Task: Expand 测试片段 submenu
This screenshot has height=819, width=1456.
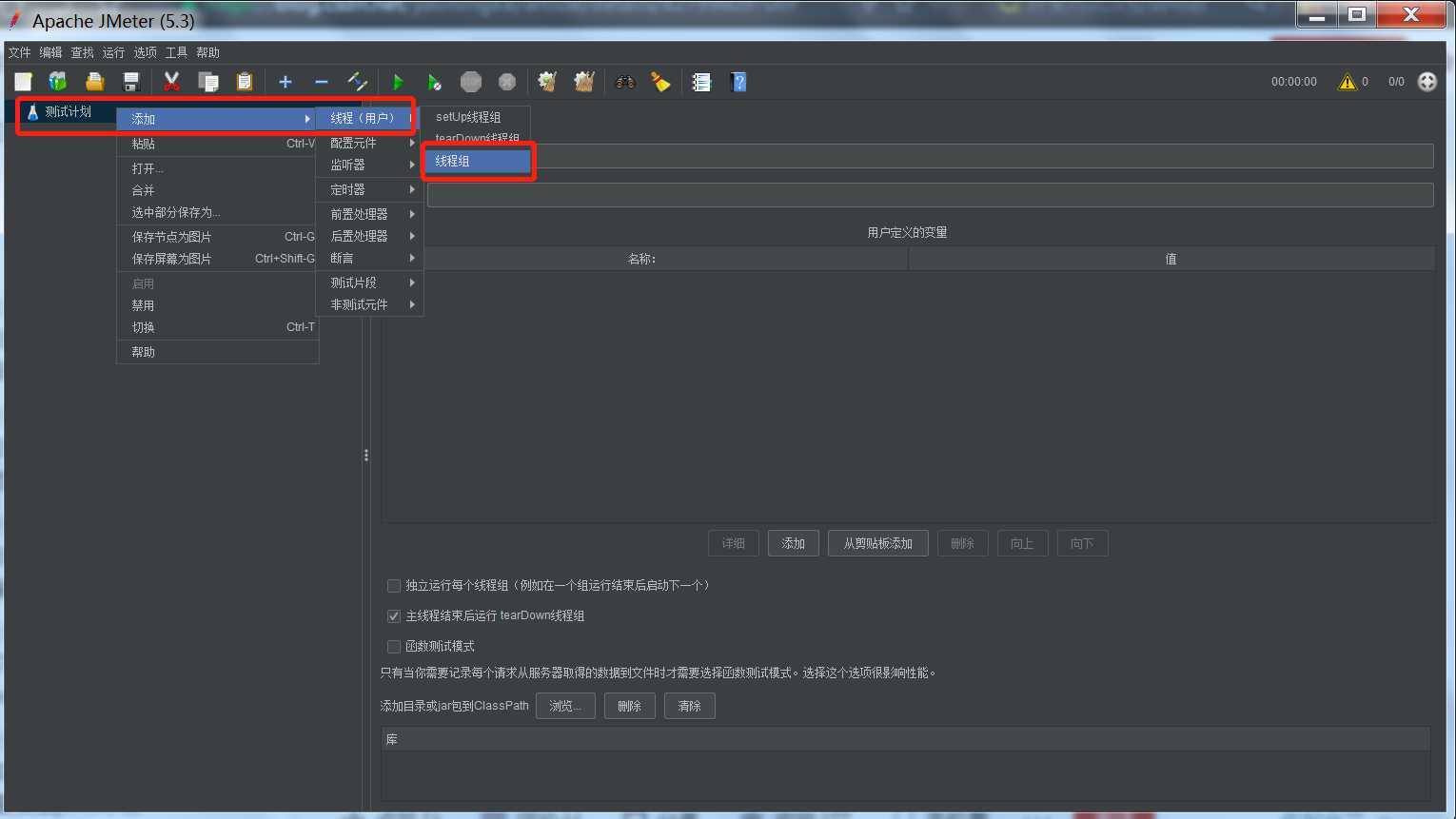Action: click(x=370, y=283)
